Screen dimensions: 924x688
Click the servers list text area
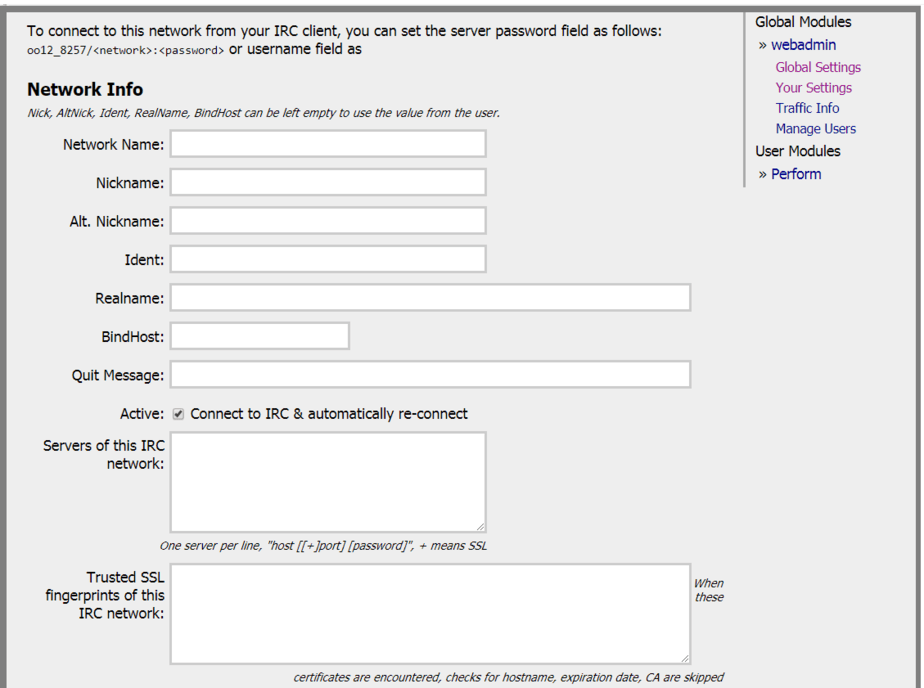click(x=327, y=480)
